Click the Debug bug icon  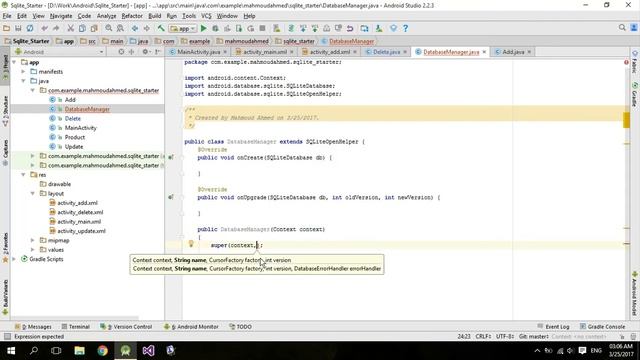tap(216, 28)
